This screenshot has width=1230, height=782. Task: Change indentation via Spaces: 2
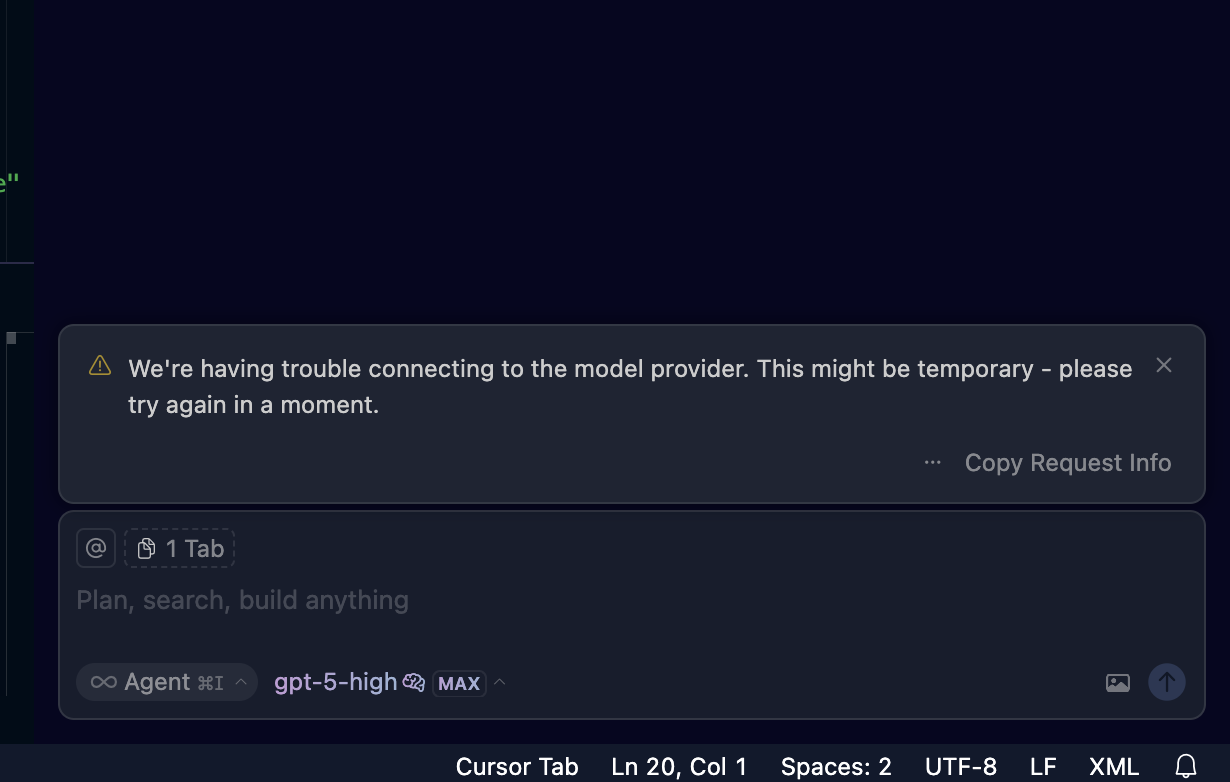[836, 767]
